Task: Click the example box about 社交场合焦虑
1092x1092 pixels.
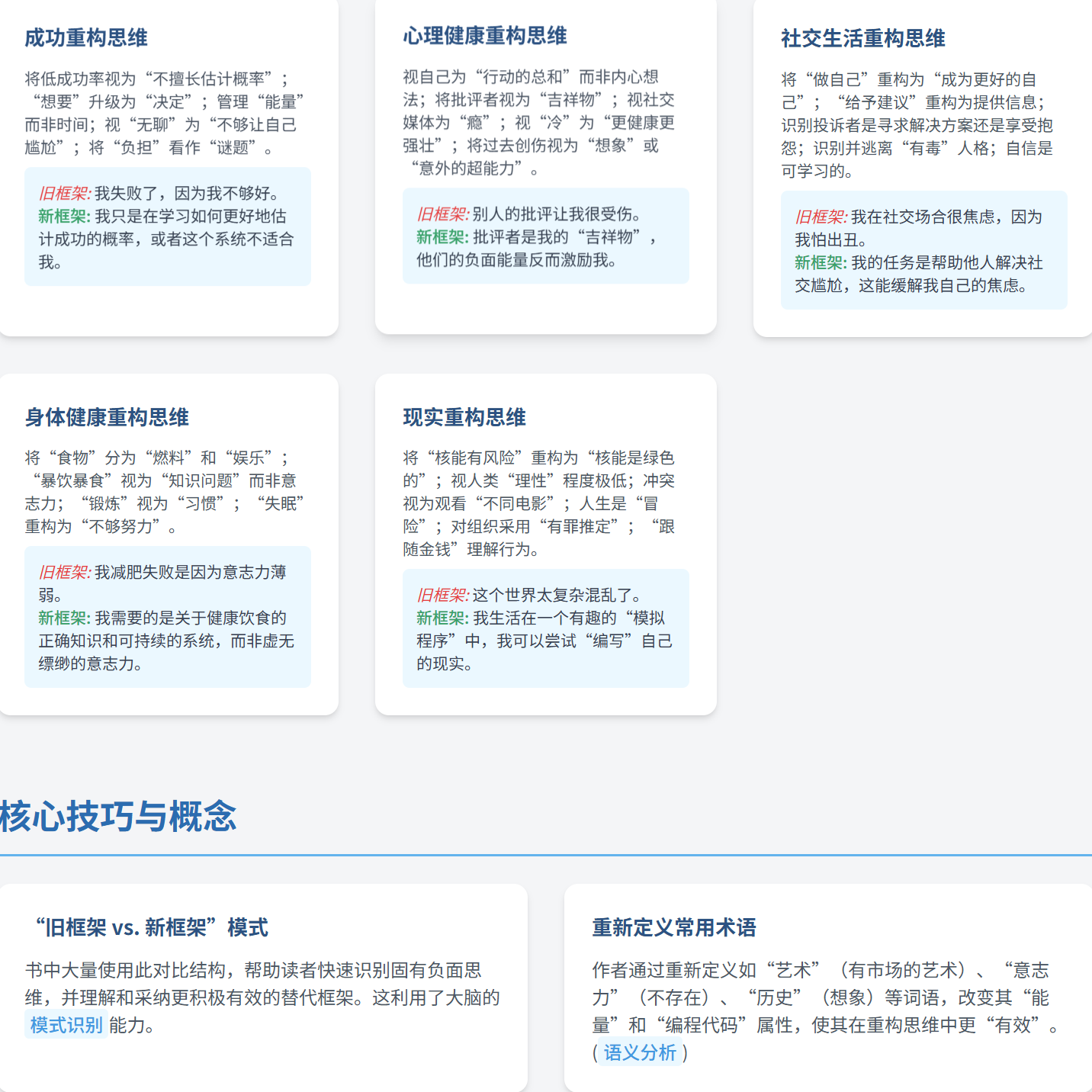Action: click(x=923, y=250)
